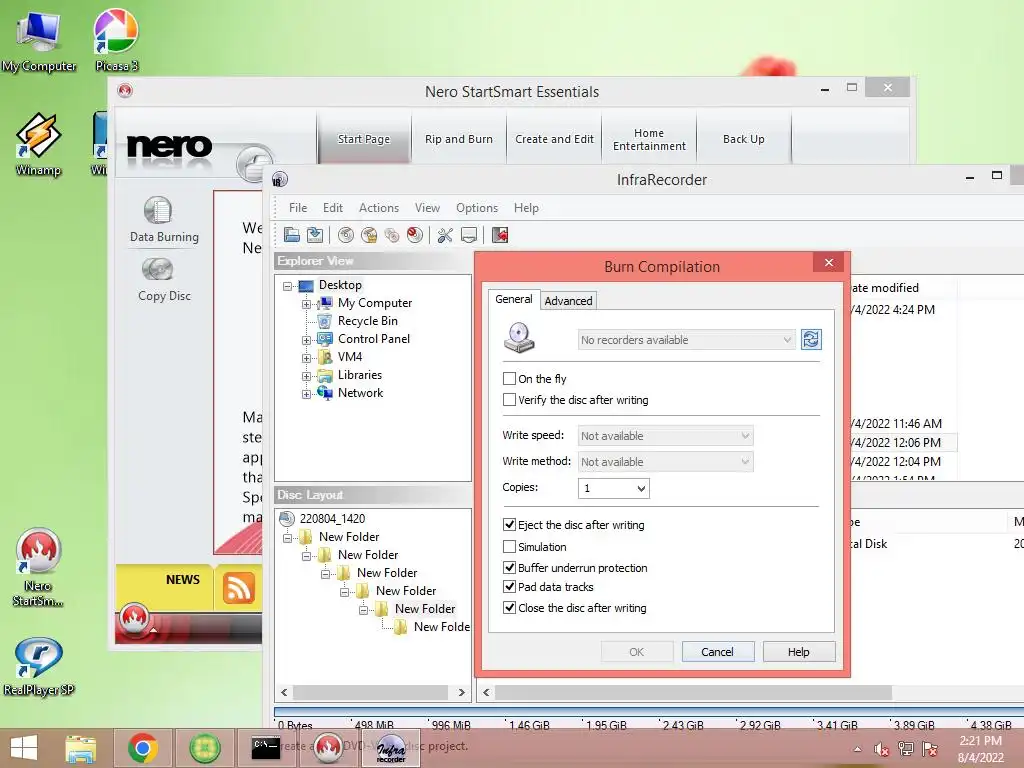Click Cancel in Burn Compilation dialog
Viewport: 1024px width, 768px height.
(x=718, y=652)
